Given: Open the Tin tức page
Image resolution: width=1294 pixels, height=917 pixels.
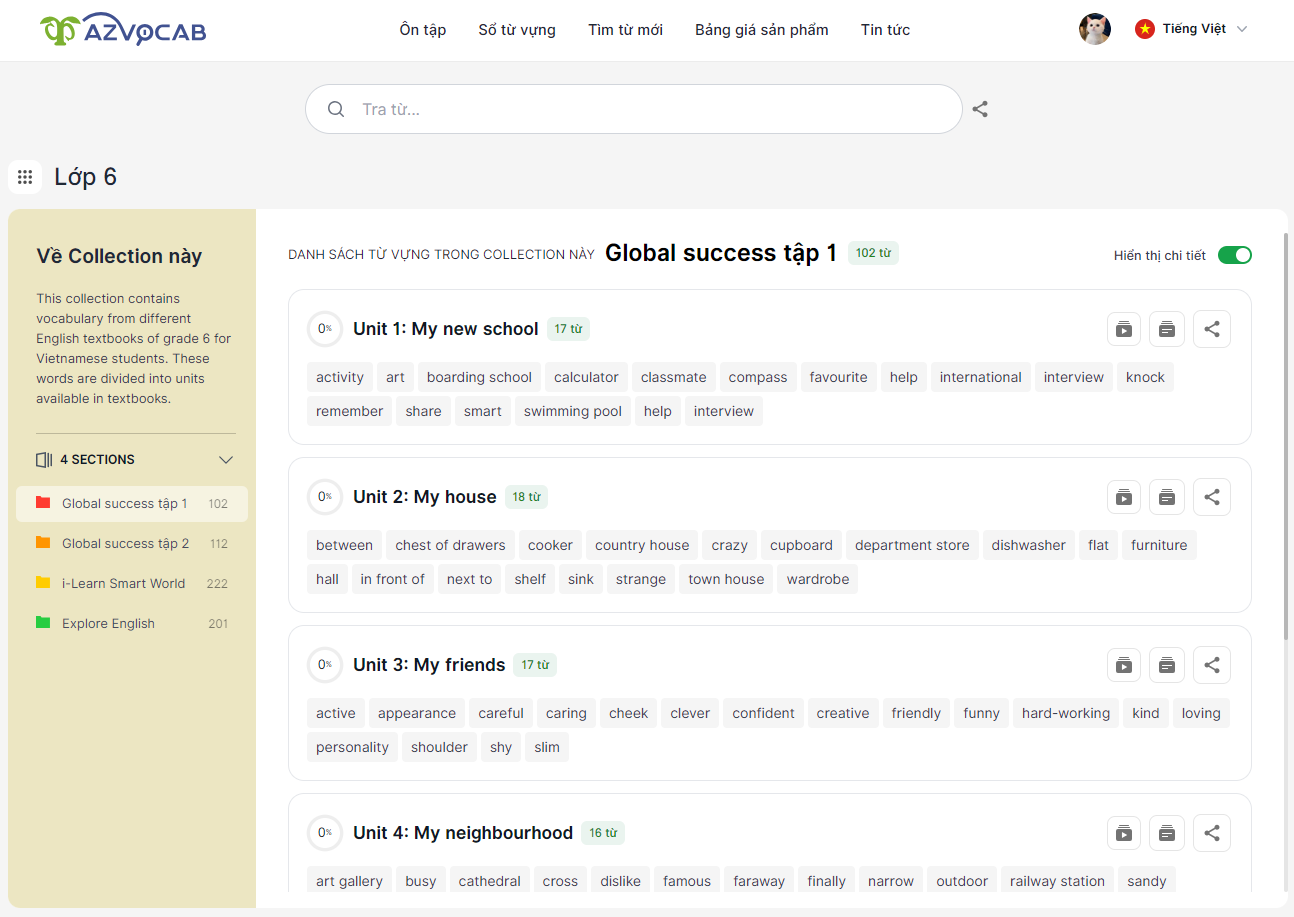Looking at the screenshot, I should pos(885,30).
